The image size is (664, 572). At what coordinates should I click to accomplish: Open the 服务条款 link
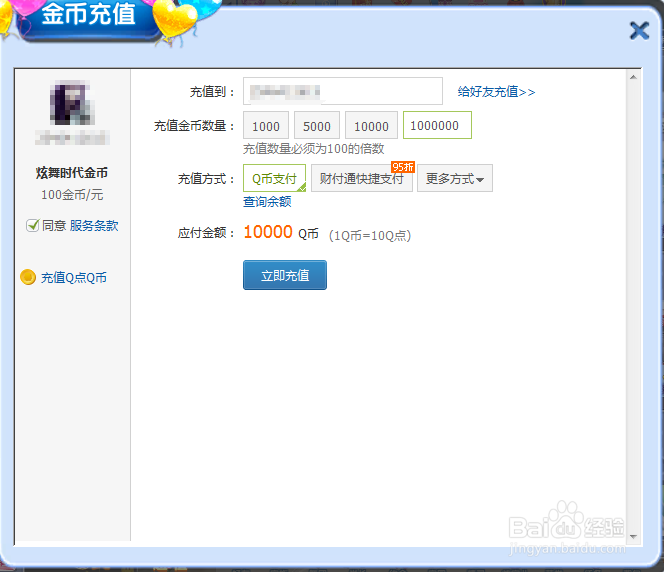[x=94, y=226]
